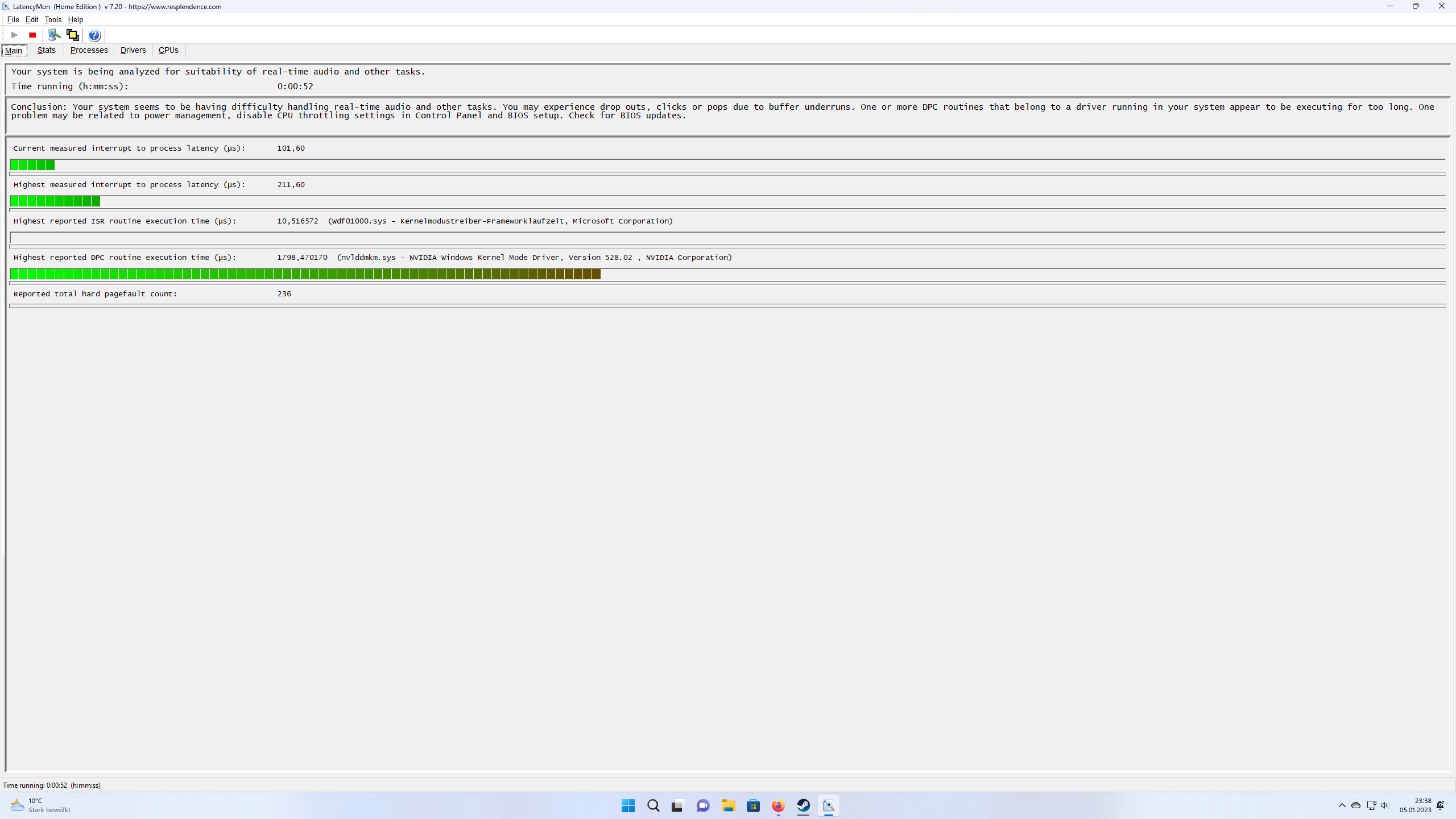The height and width of the screenshot is (819, 1456).
Task: Click the LatencyMon taskbar icon
Action: pos(829,805)
